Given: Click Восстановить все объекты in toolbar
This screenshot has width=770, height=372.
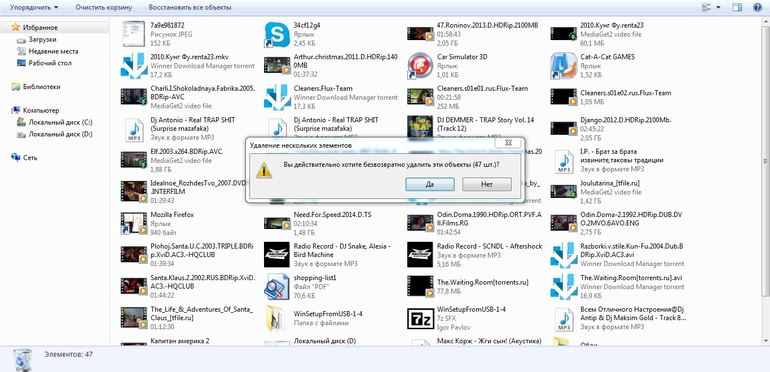Looking at the screenshot, I should (190, 7).
